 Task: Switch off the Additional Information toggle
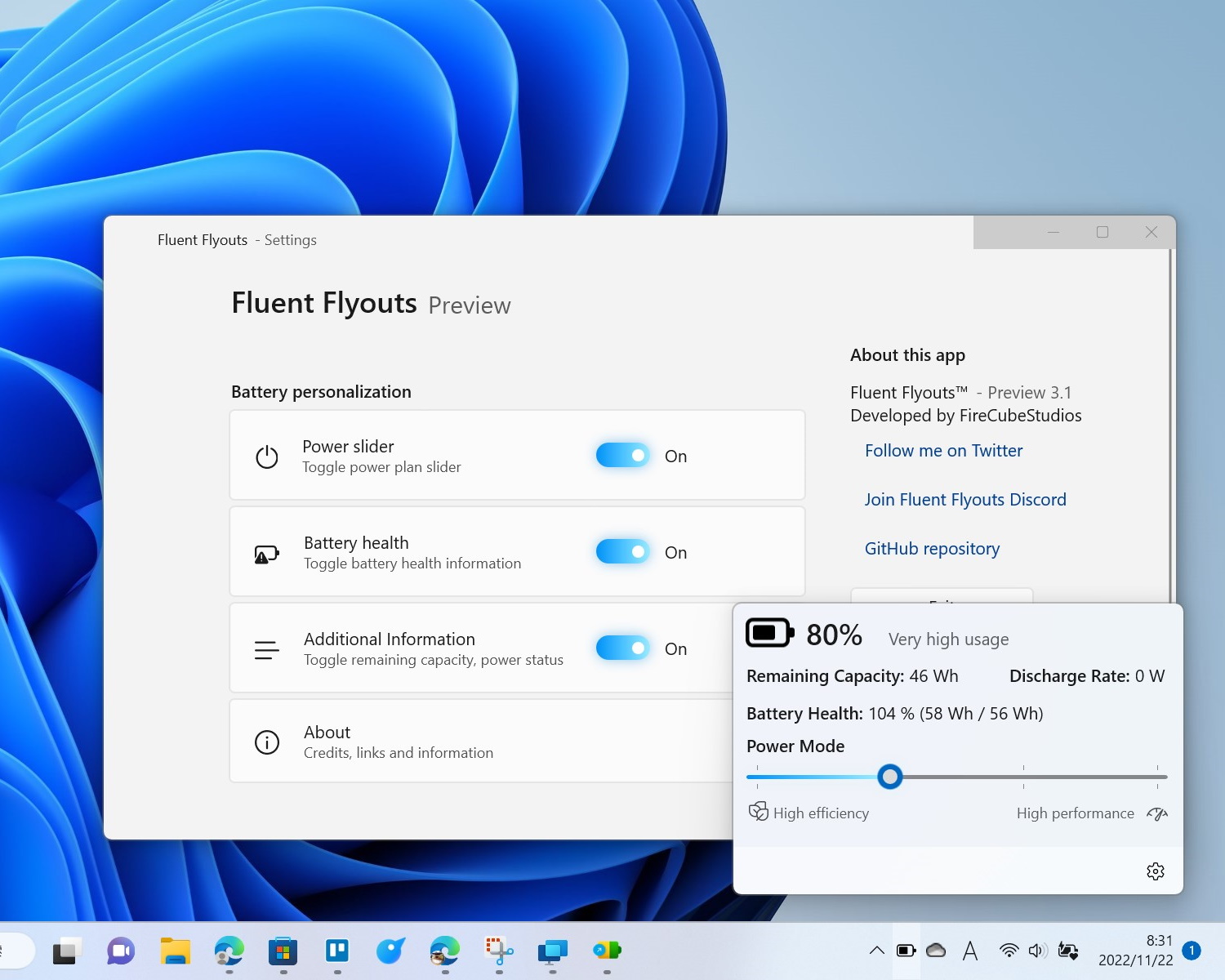(x=622, y=648)
